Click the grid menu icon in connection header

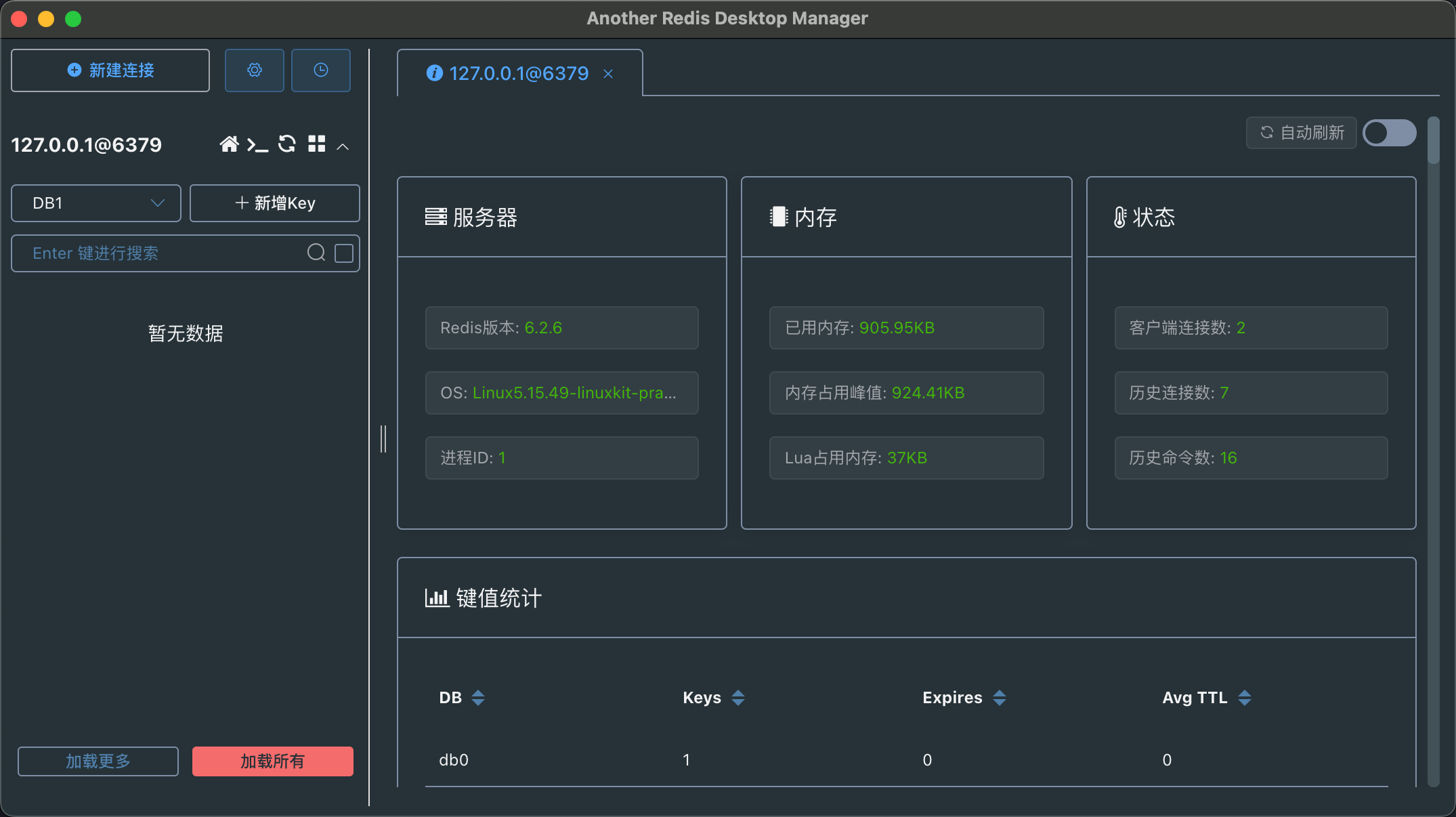pyautogui.click(x=317, y=144)
